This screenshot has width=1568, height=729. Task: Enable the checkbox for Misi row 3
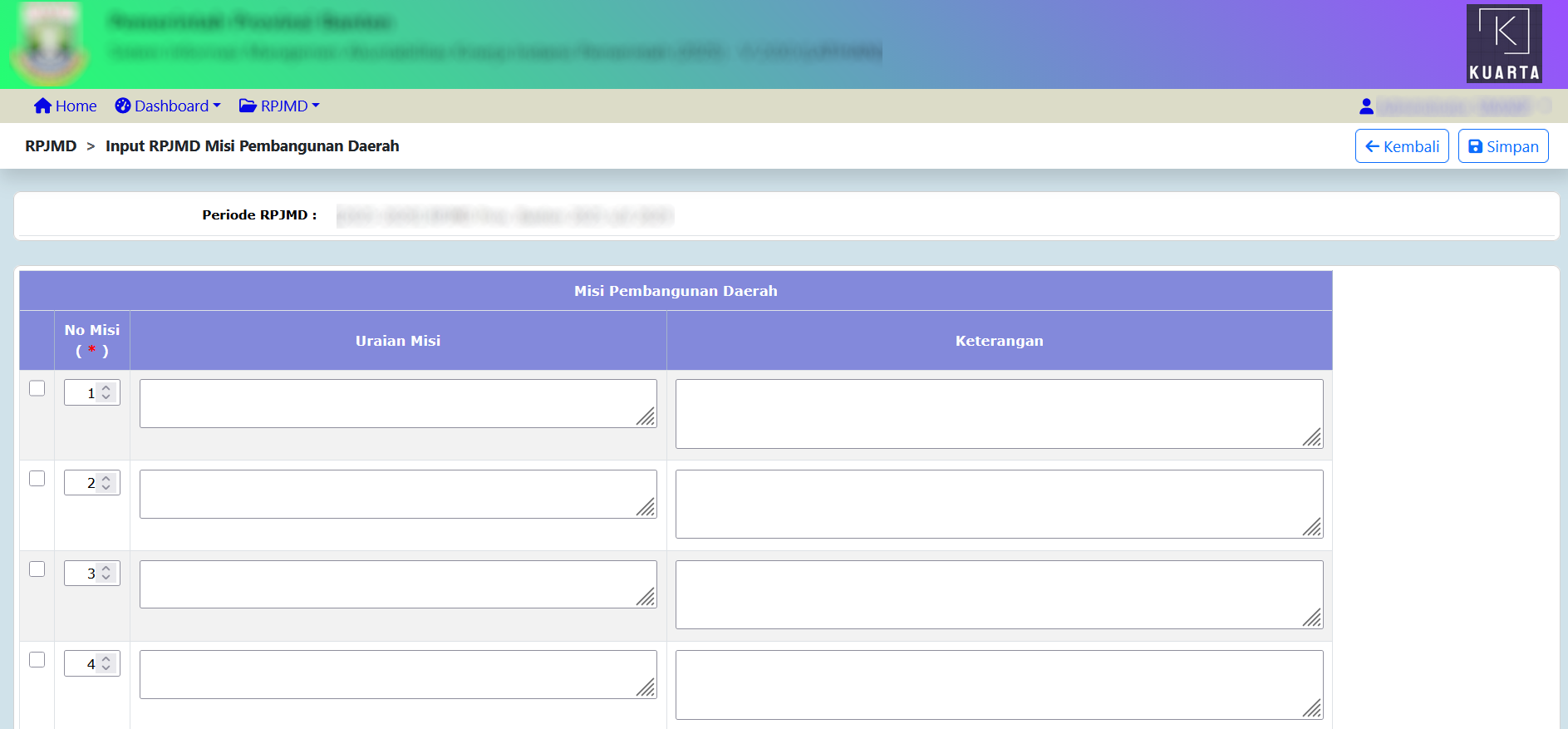tap(37, 569)
